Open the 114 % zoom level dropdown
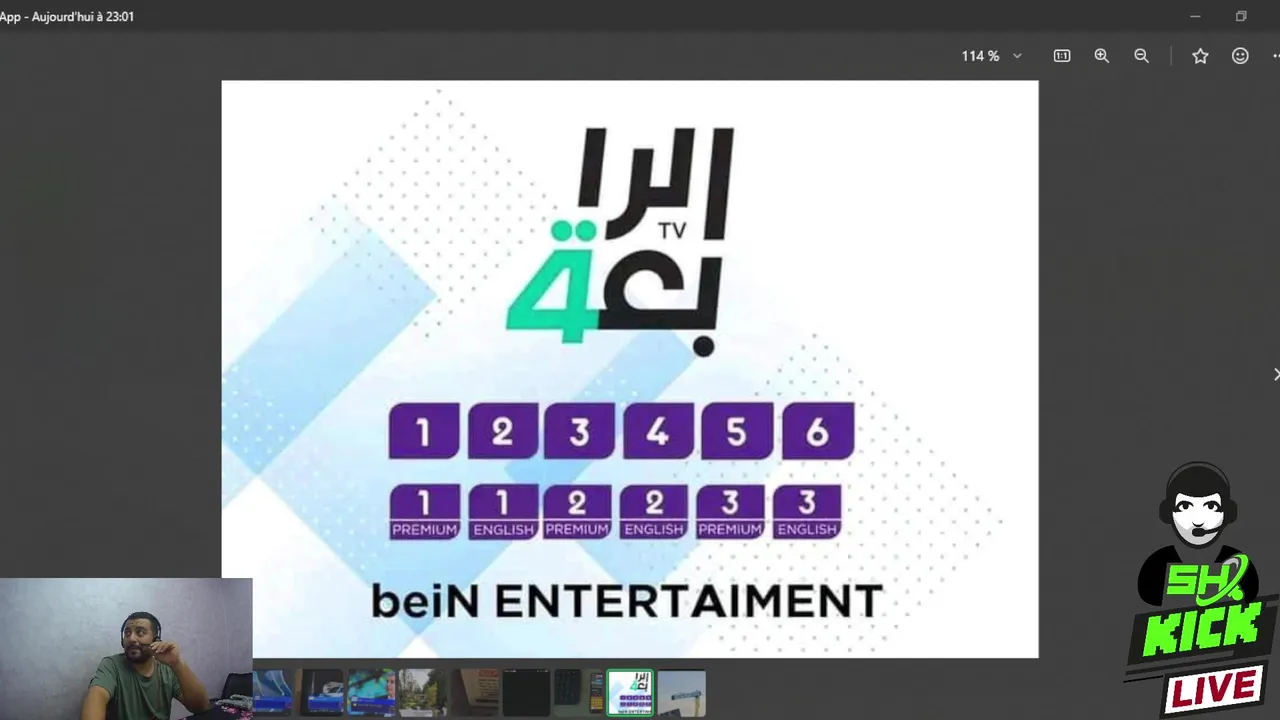The image size is (1280, 720). tap(992, 56)
